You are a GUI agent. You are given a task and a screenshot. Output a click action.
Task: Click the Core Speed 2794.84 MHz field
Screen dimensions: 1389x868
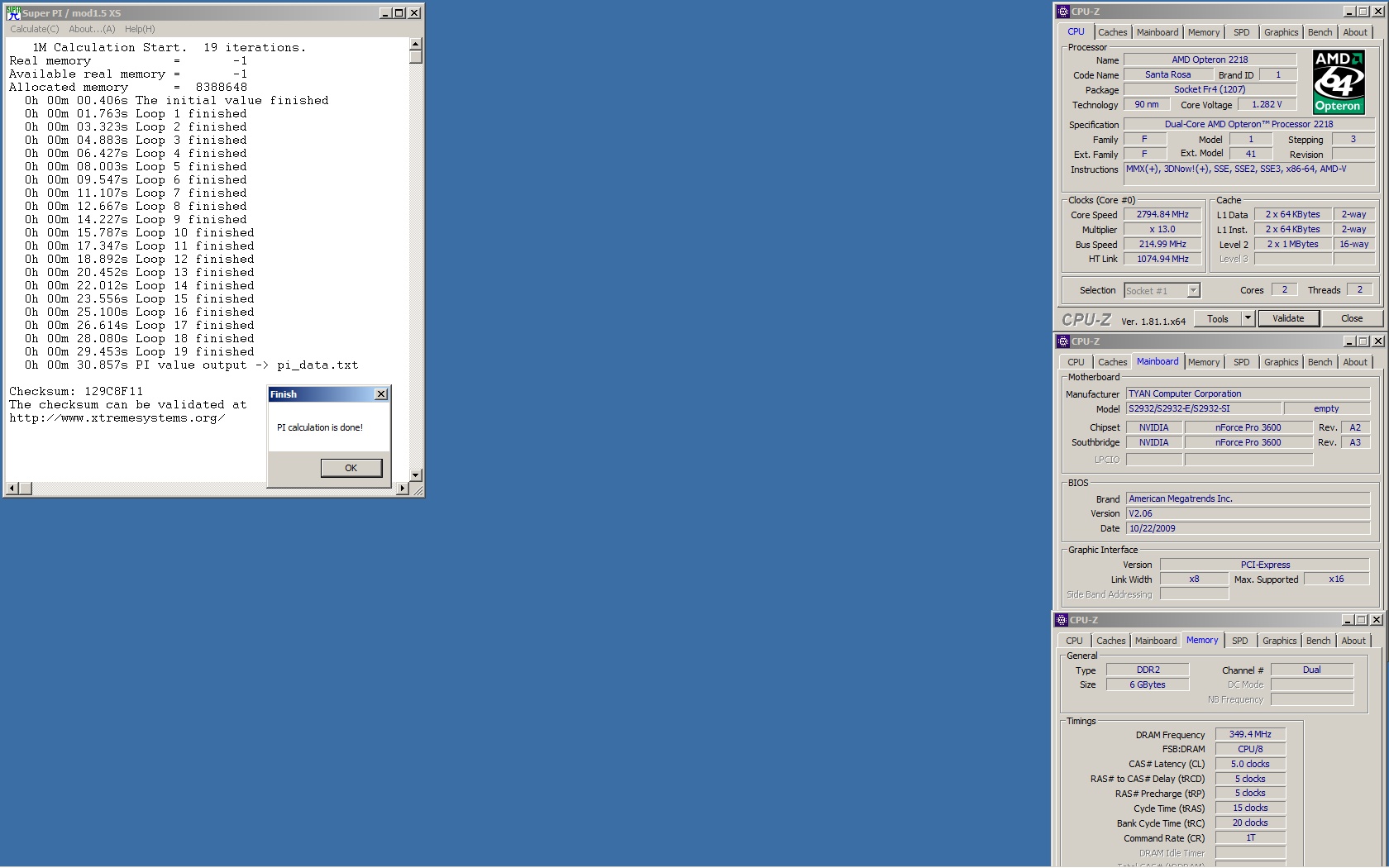point(1162,214)
